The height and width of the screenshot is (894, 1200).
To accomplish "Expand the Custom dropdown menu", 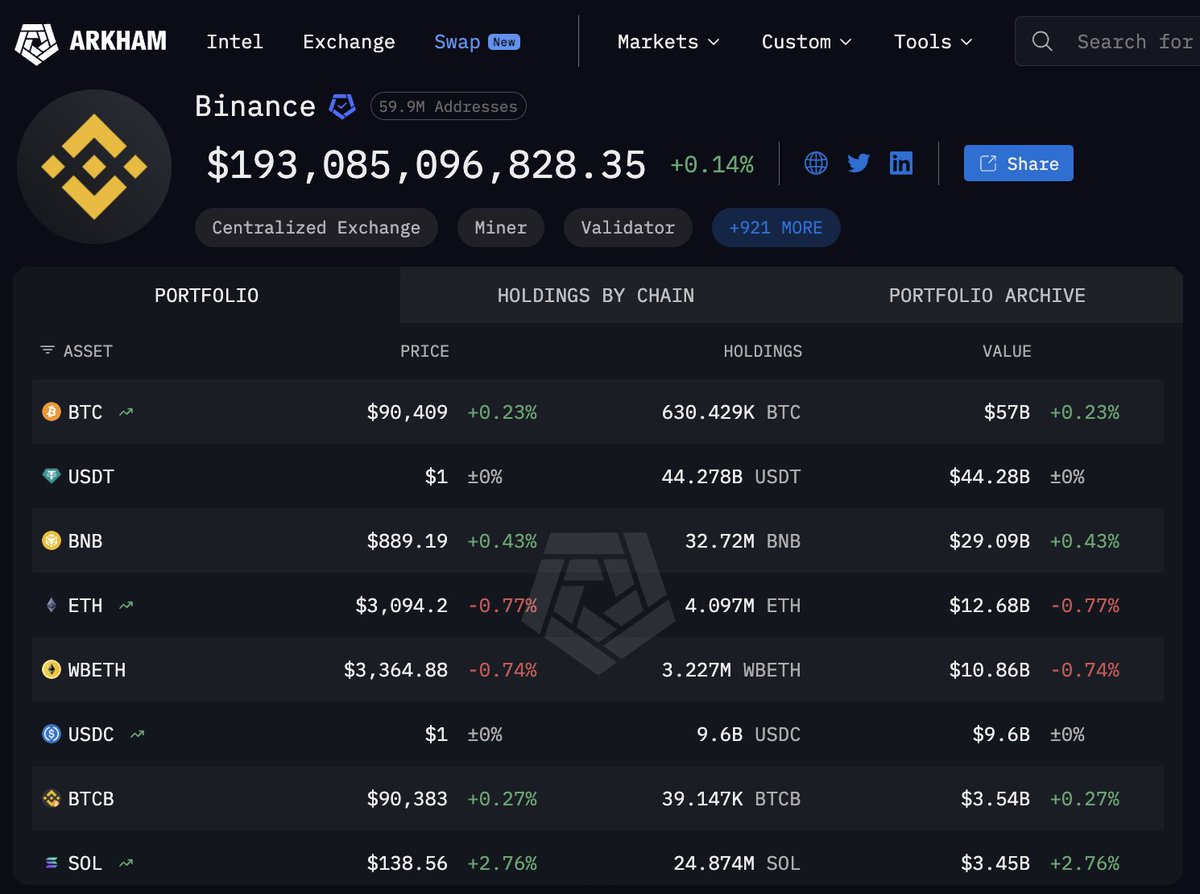I will (806, 41).
